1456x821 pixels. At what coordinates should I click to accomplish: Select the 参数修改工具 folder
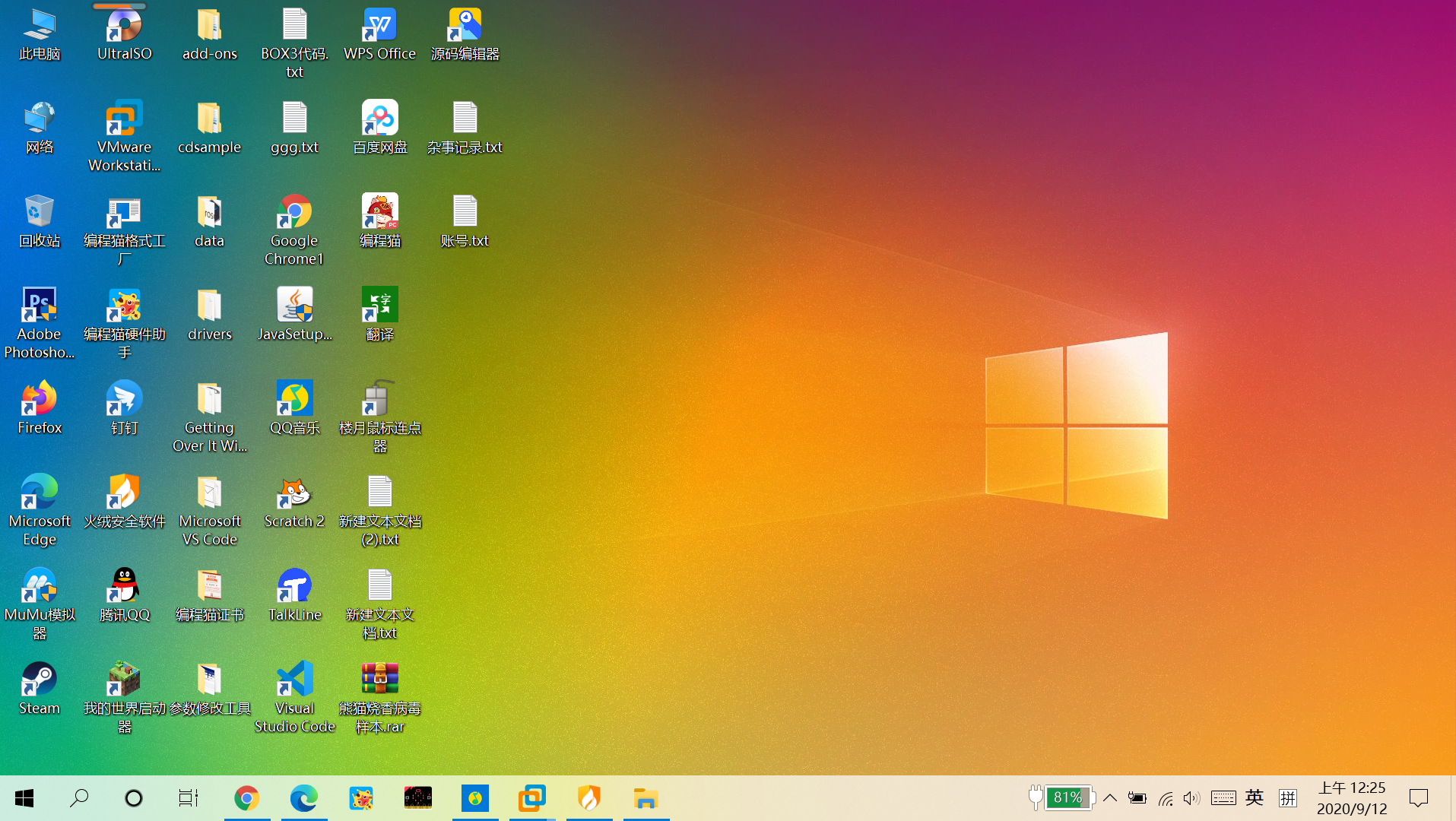pos(210,689)
